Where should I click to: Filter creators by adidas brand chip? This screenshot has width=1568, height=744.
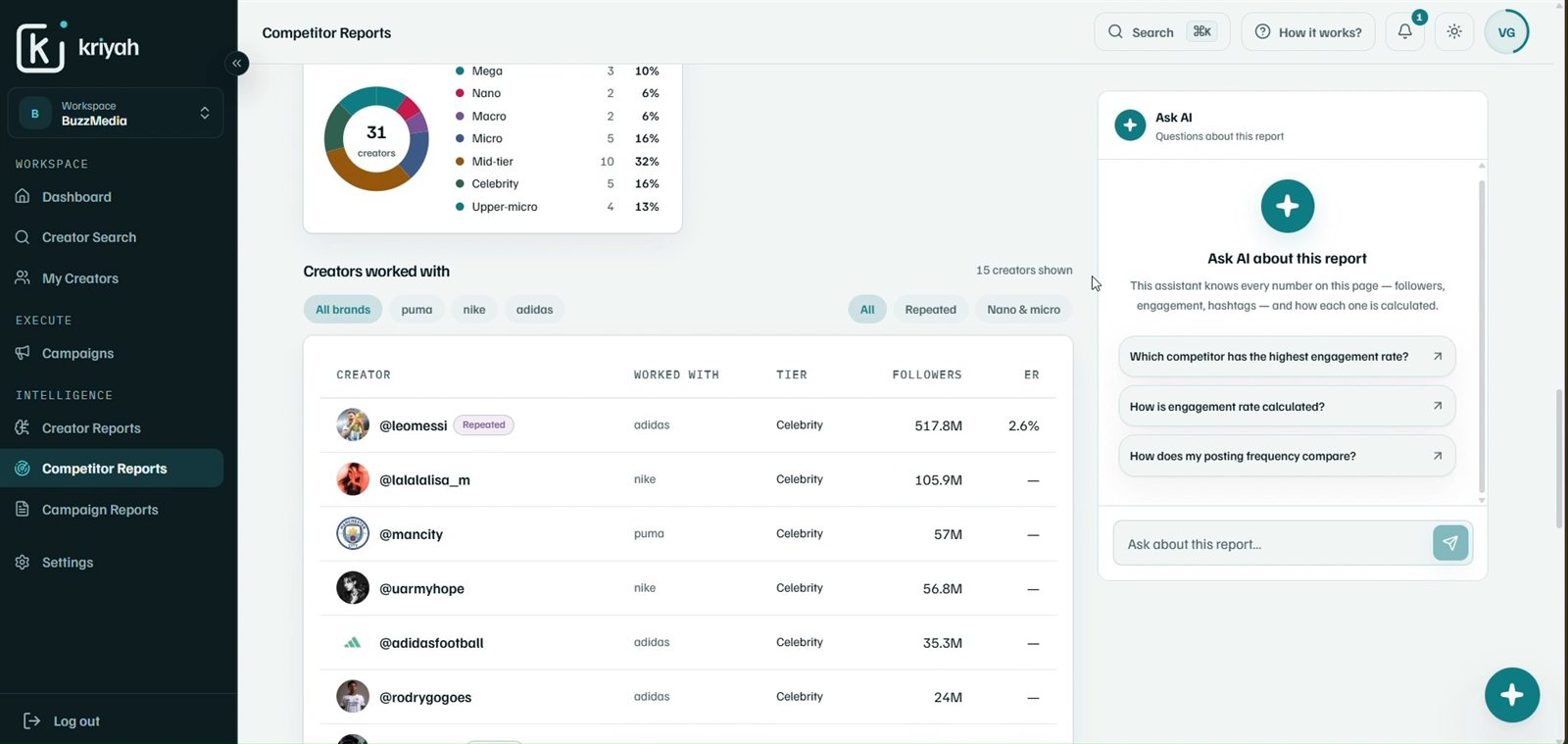(534, 310)
